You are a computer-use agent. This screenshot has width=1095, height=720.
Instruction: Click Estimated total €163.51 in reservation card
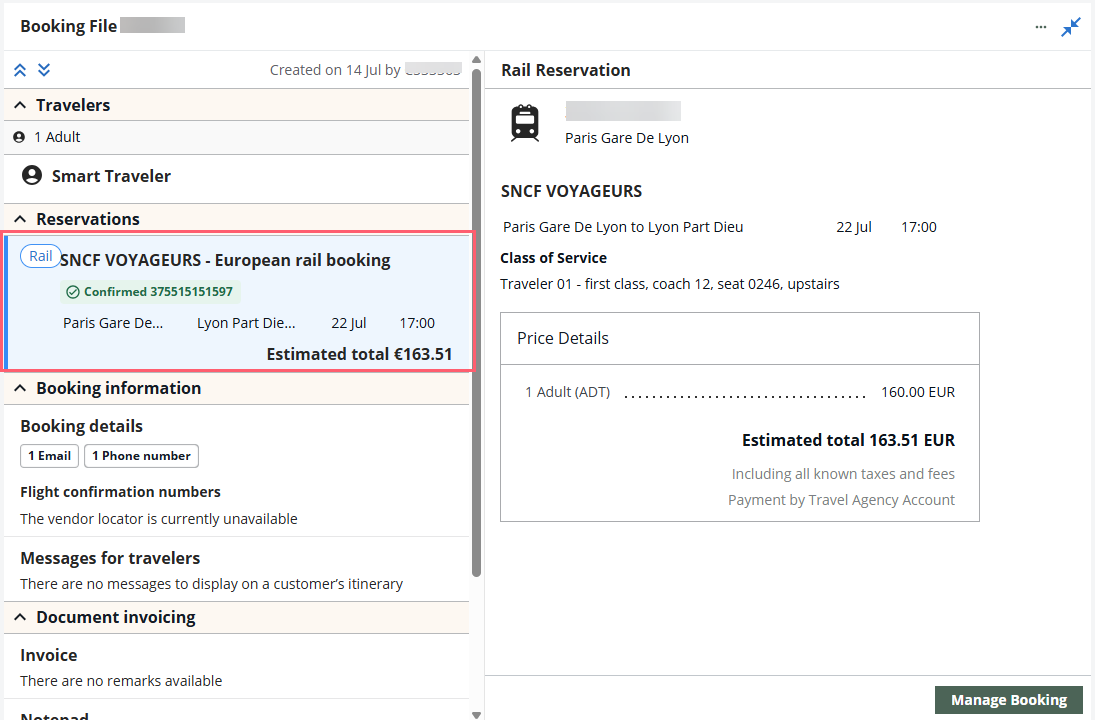pyautogui.click(x=359, y=354)
